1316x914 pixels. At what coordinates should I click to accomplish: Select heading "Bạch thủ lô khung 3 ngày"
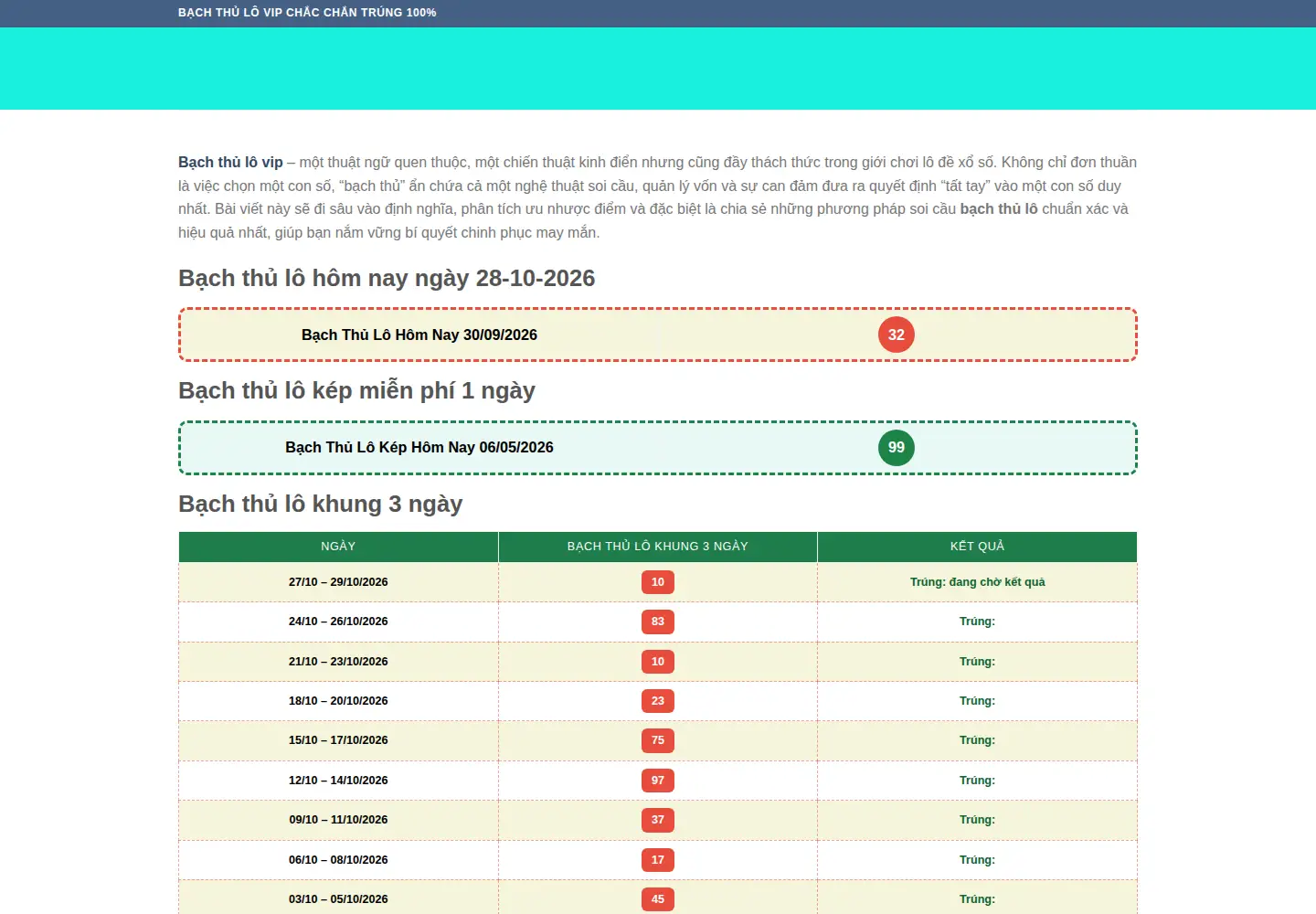click(321, 504)
